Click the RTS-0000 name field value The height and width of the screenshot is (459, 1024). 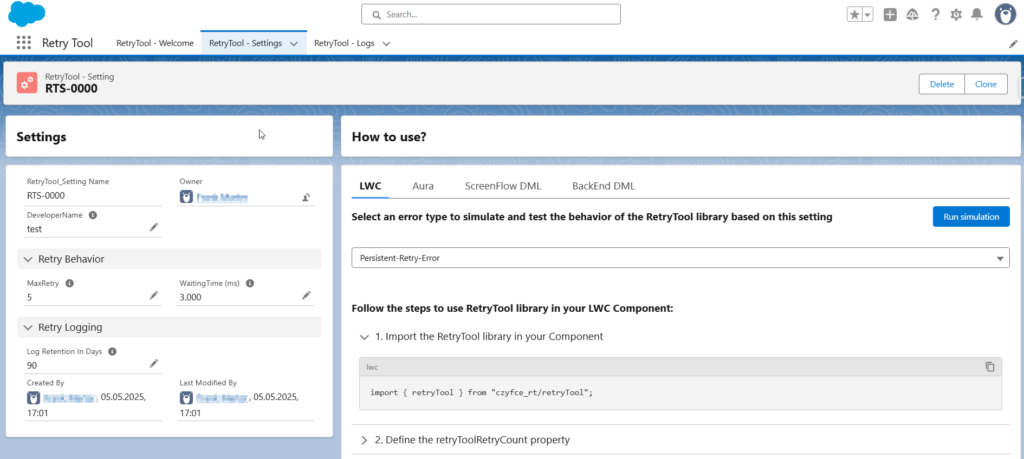46,195
